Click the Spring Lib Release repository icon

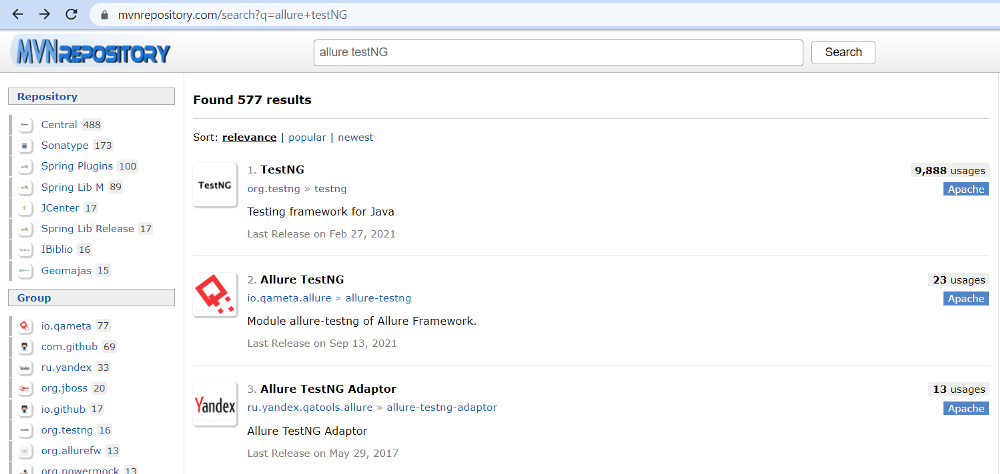coord(26,229)
